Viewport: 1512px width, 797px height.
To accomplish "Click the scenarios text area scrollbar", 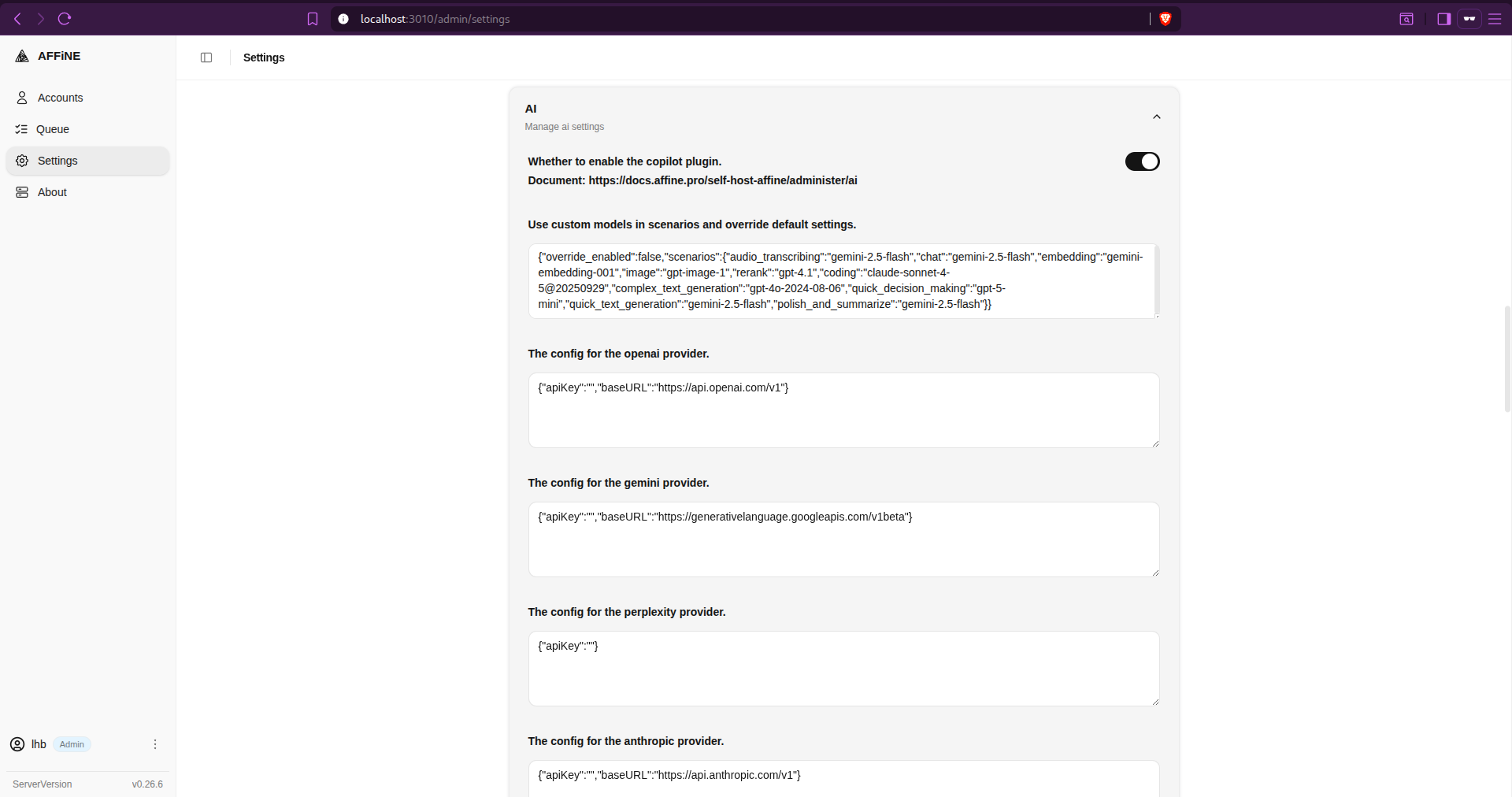I will (1156, 280).
